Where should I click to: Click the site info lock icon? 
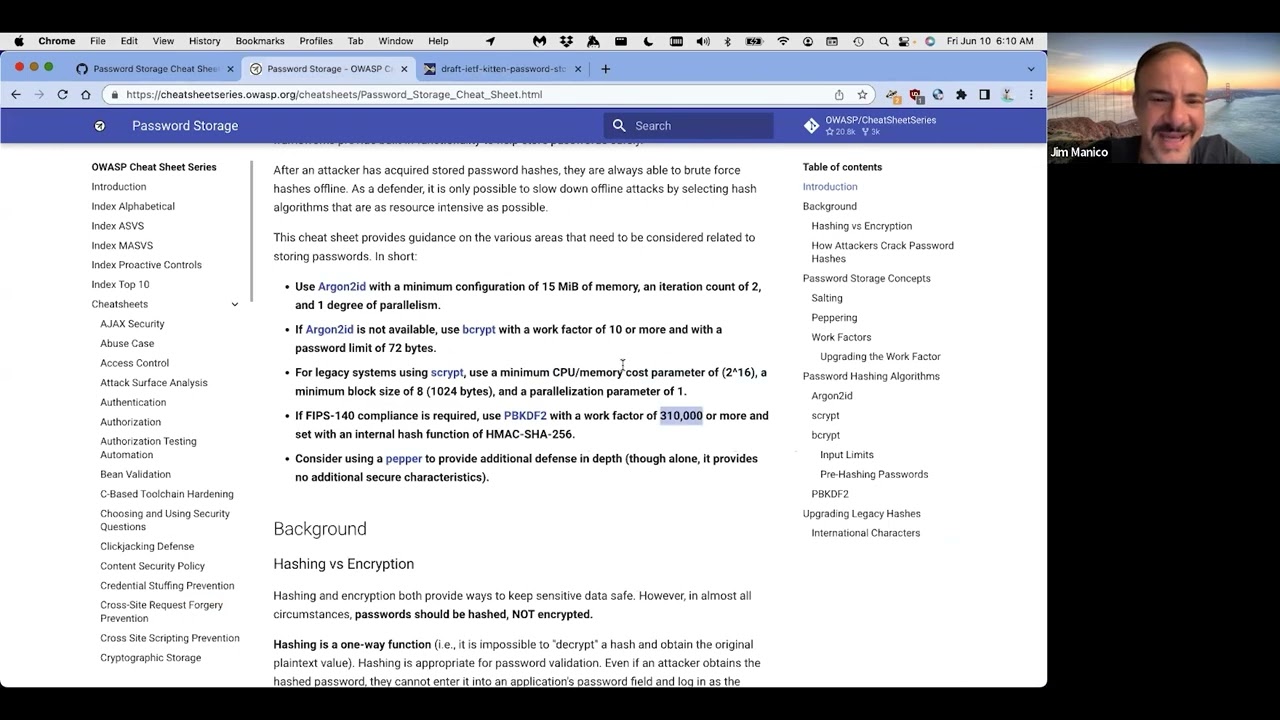tap(116, 94)
